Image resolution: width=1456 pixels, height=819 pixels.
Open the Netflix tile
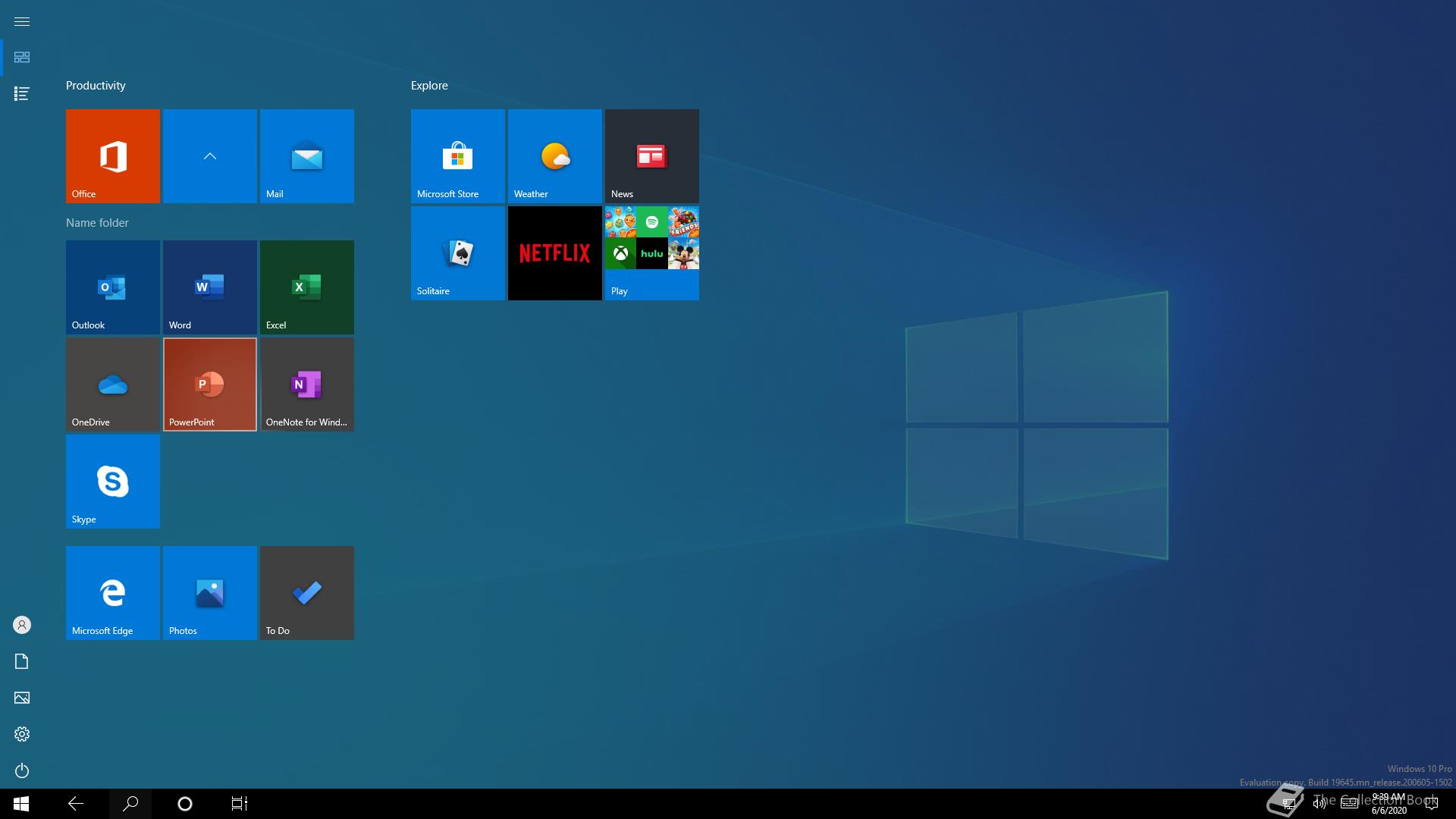tap(555, 253)
